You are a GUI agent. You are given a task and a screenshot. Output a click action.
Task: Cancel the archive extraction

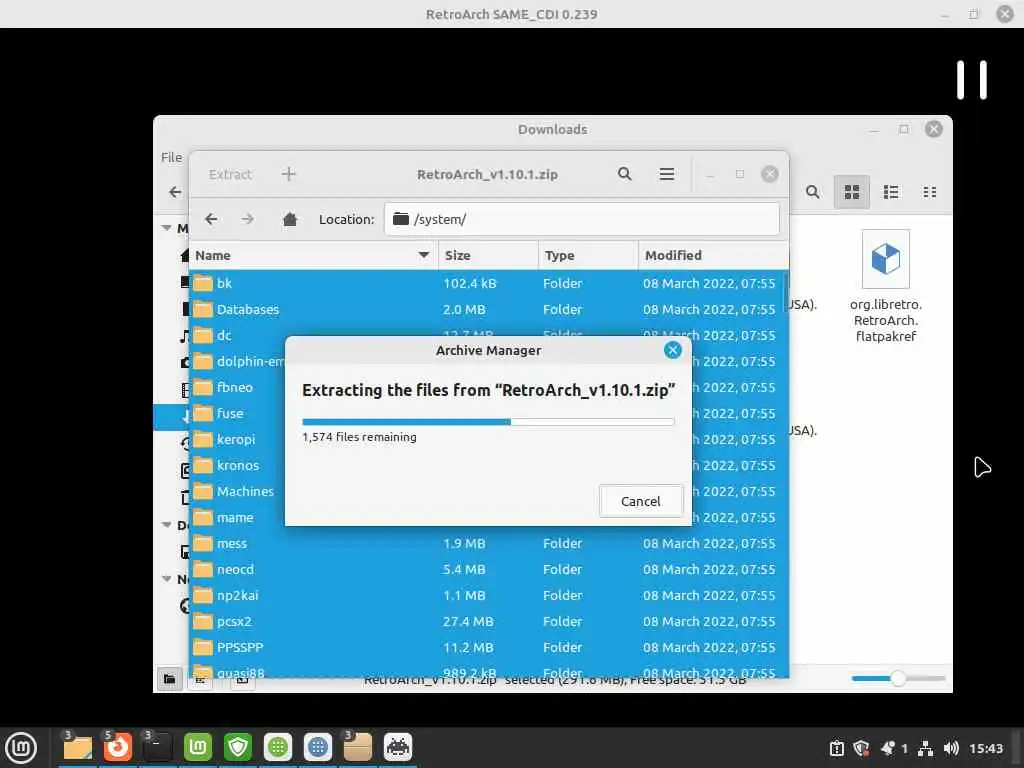(640, 501)
